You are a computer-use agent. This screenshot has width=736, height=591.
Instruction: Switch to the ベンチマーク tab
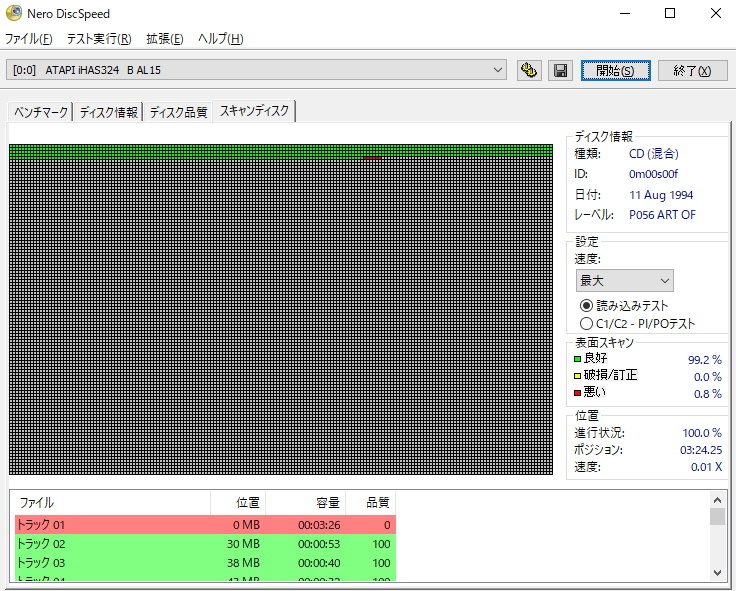click(41, 112)
